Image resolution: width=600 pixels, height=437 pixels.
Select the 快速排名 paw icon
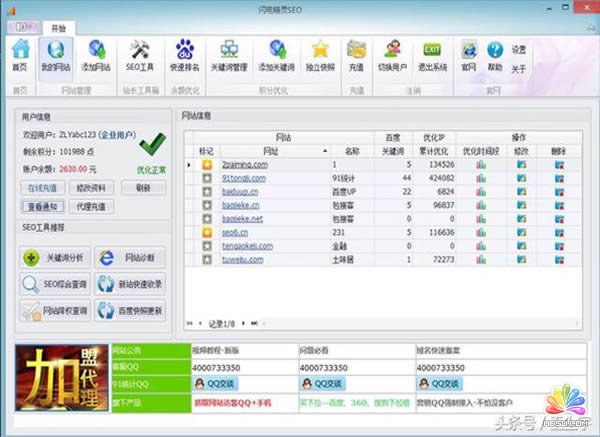pos(184,53)
